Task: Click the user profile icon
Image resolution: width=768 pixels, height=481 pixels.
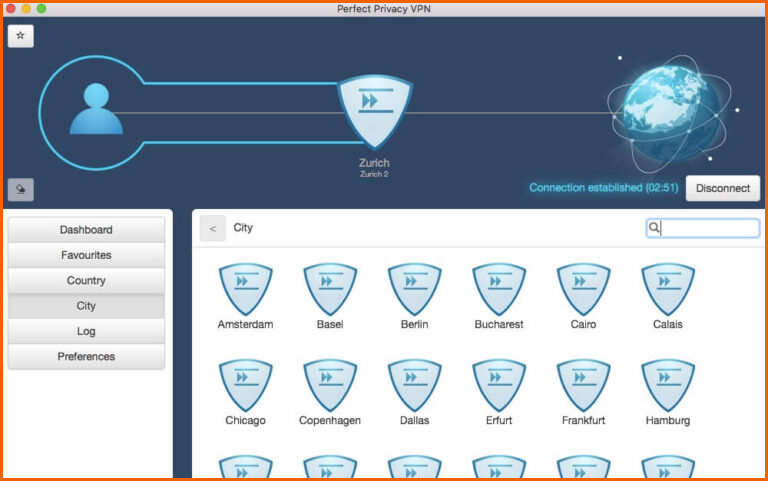Action: pyautogui.click(x=96, y=109)
